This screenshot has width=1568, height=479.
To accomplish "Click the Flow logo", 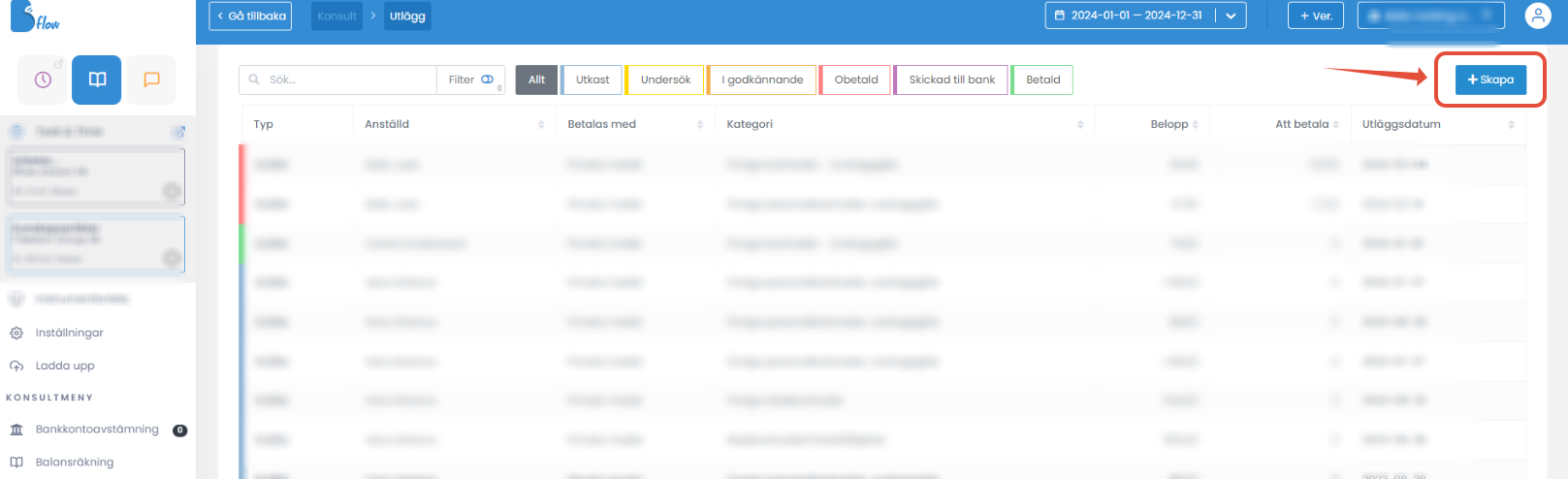I will click(x=36, y=17).
